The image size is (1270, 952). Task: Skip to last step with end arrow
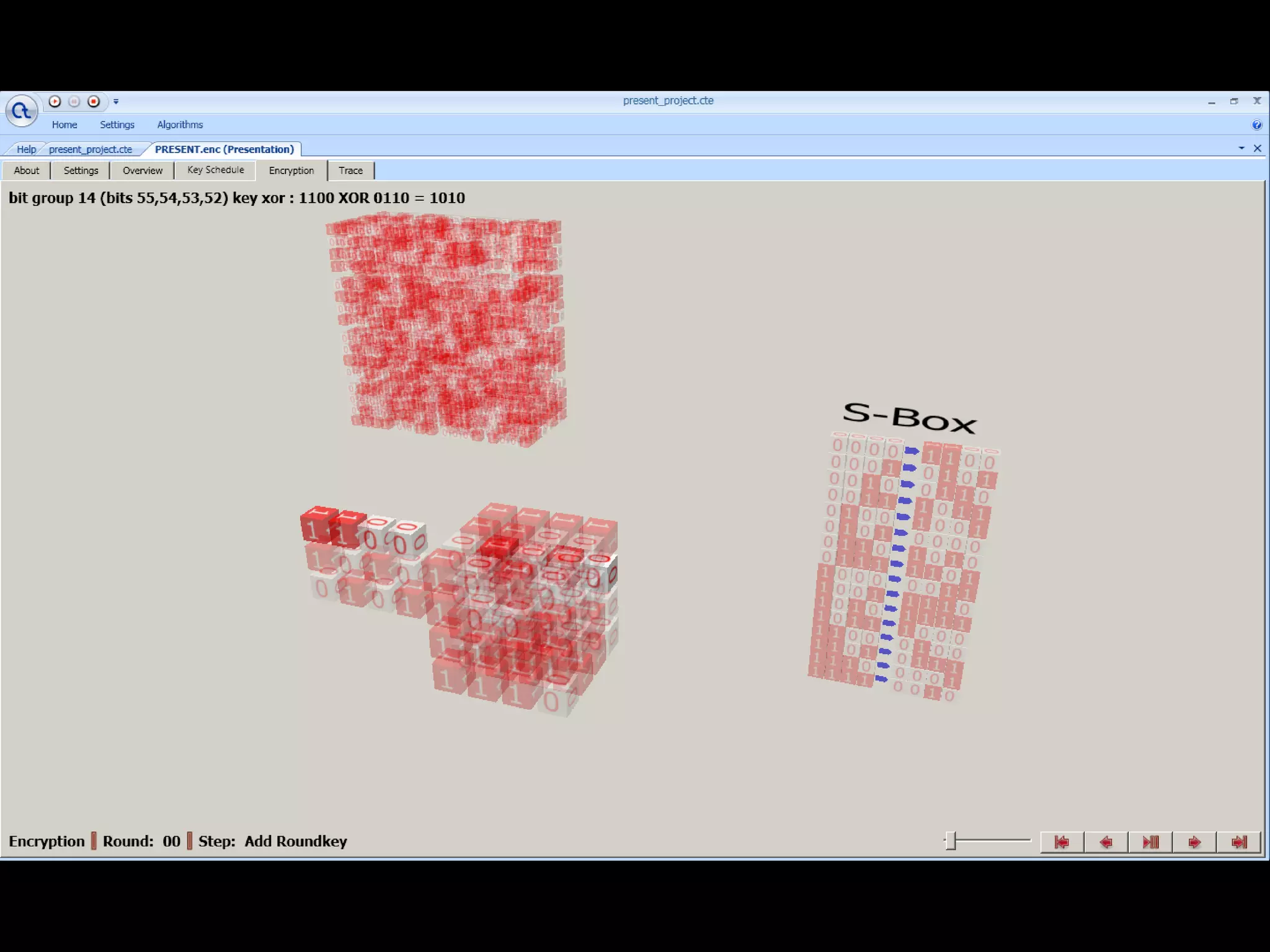click(1238, 842)
